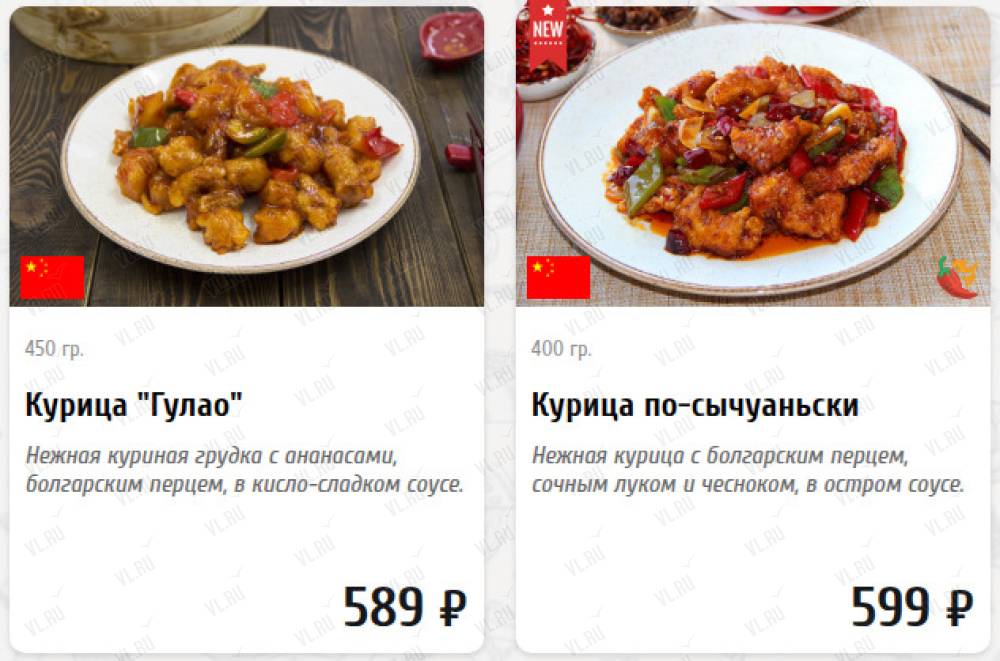Open the Курица по-сычуаньски dish photo
Image resolution: width=1000 pixels, height=661 pixels.
(x=753, y=156)
